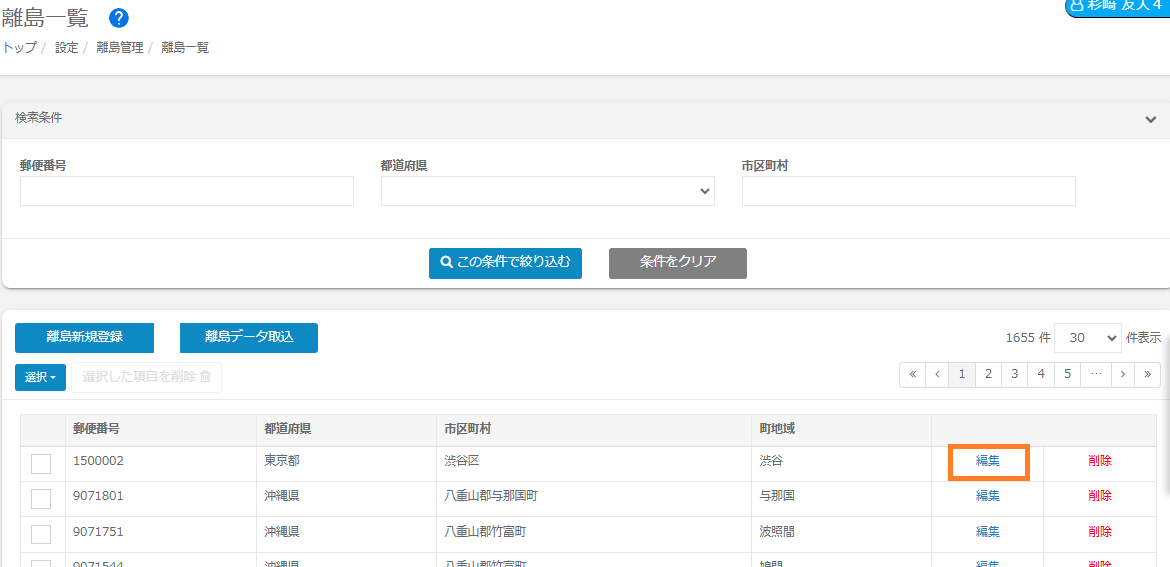The image size is (1170, 567).
Task: Tick the checkbox for postal code 1500002
Action: 41,463
